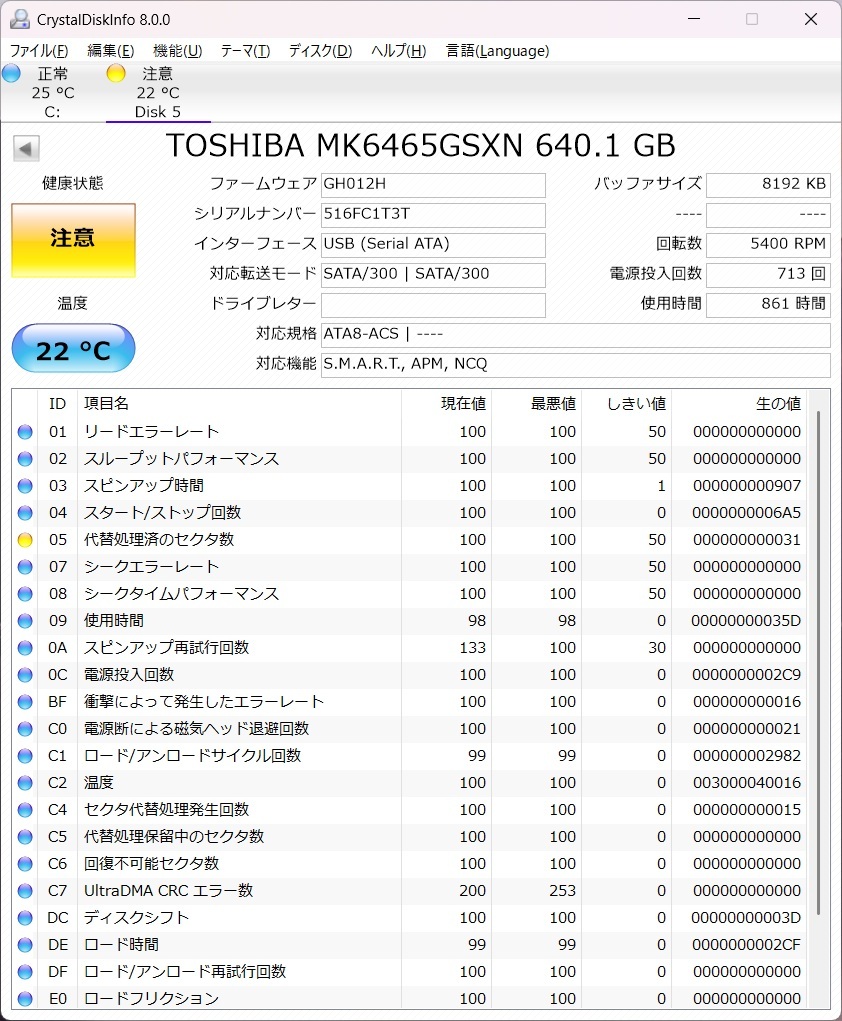Click status dot for ID 04 row
The width and height of the screenshot is (842, 1021).
pyautogui.click(x=25, y=513)
